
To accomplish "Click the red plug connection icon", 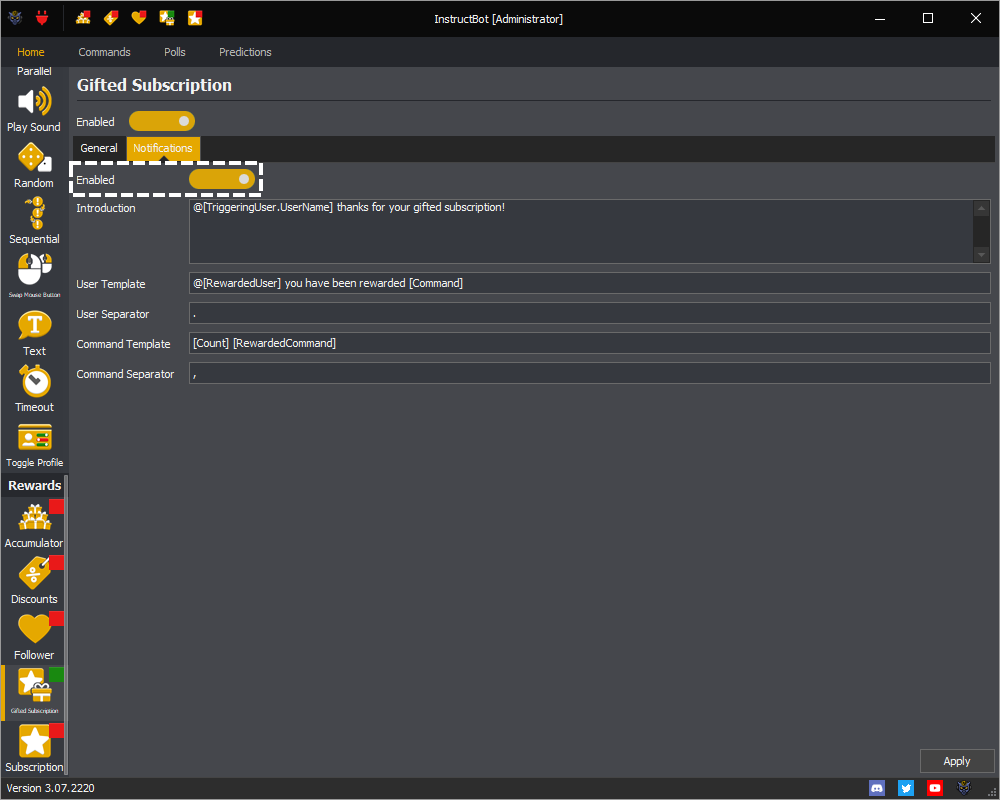I will point(42,18).
